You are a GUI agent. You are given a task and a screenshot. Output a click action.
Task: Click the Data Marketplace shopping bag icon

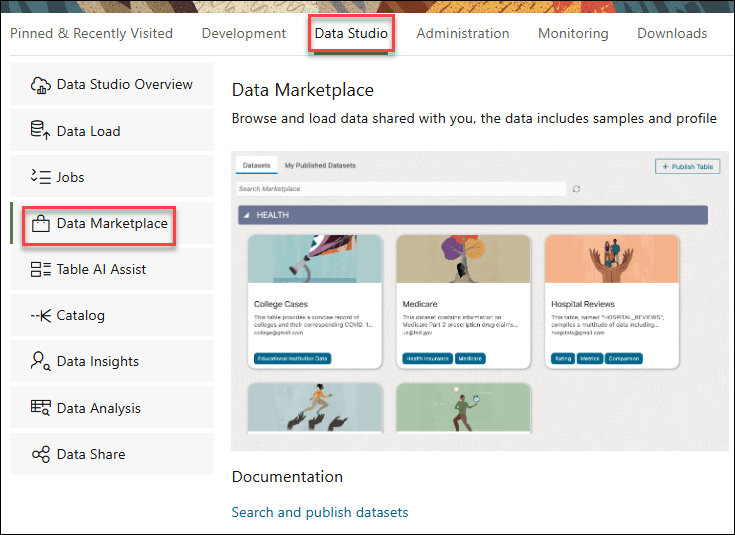tap(41, 224)
